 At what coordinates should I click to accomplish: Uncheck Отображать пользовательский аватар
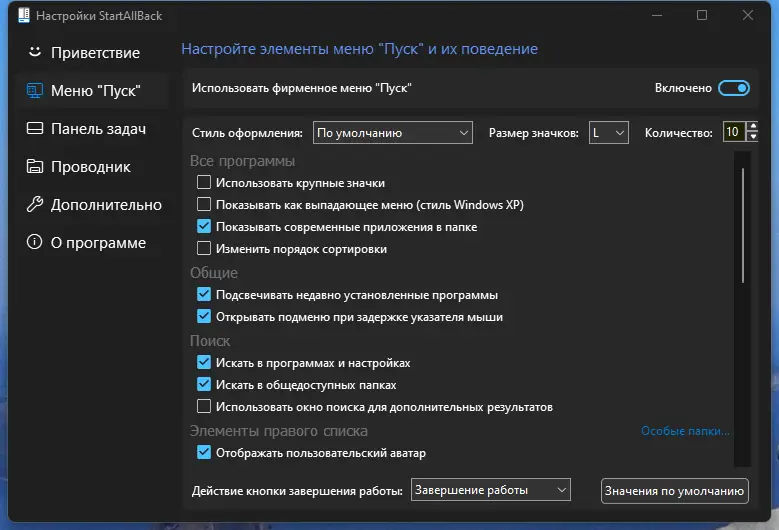[204, 453]
